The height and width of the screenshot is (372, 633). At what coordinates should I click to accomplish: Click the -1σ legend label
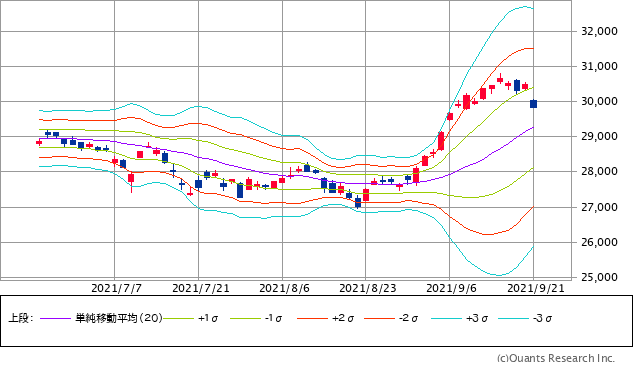point(273,318)
